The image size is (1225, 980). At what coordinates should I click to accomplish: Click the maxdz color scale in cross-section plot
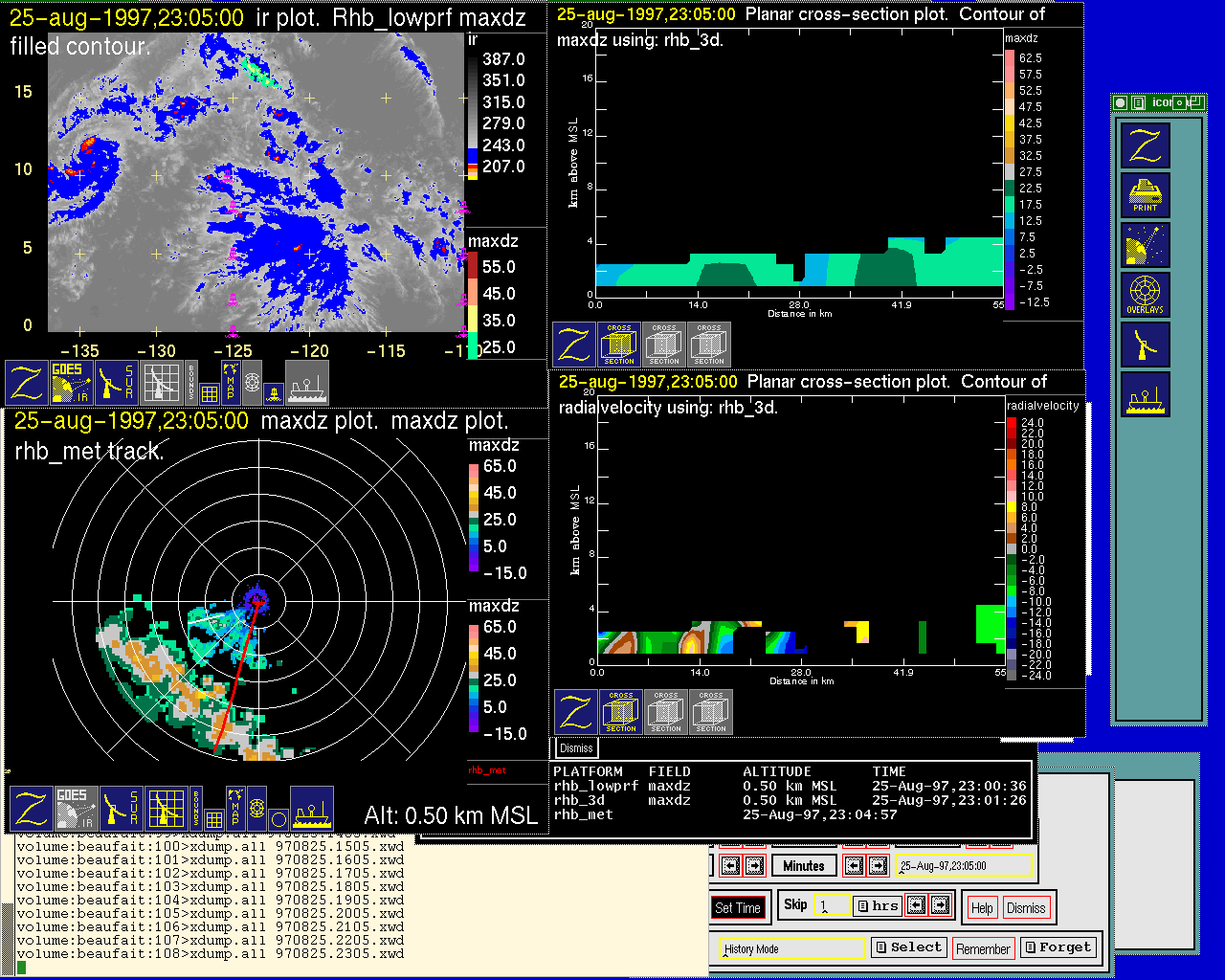(1010, 180)
